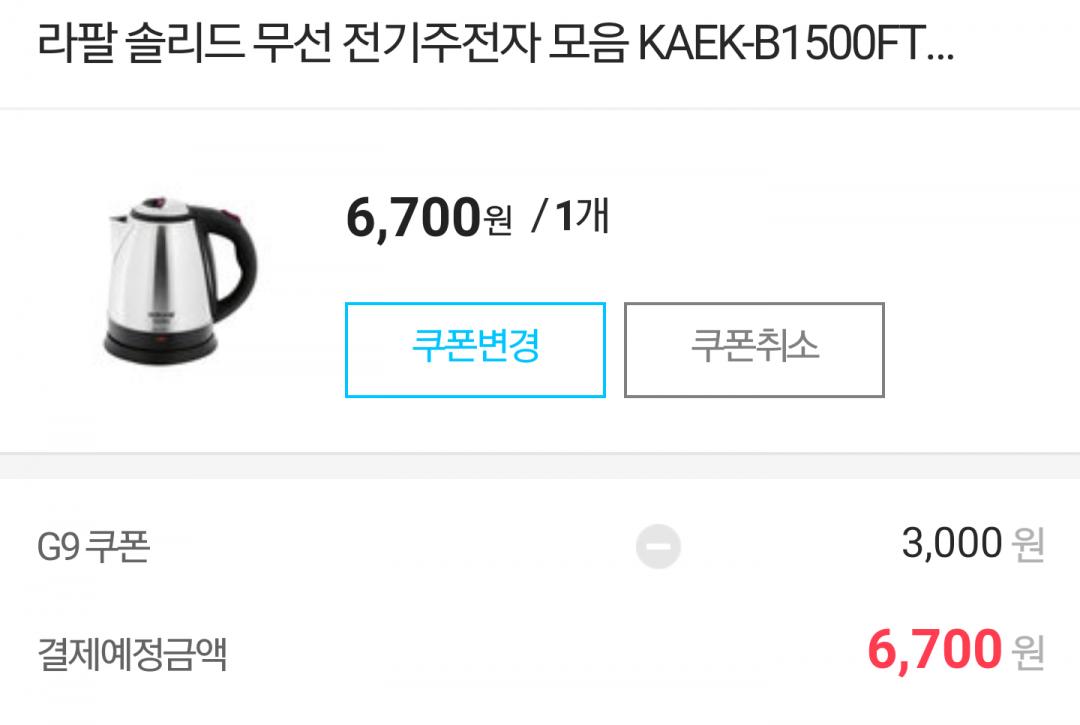Click the gray minus circle icon

(658, 546)
